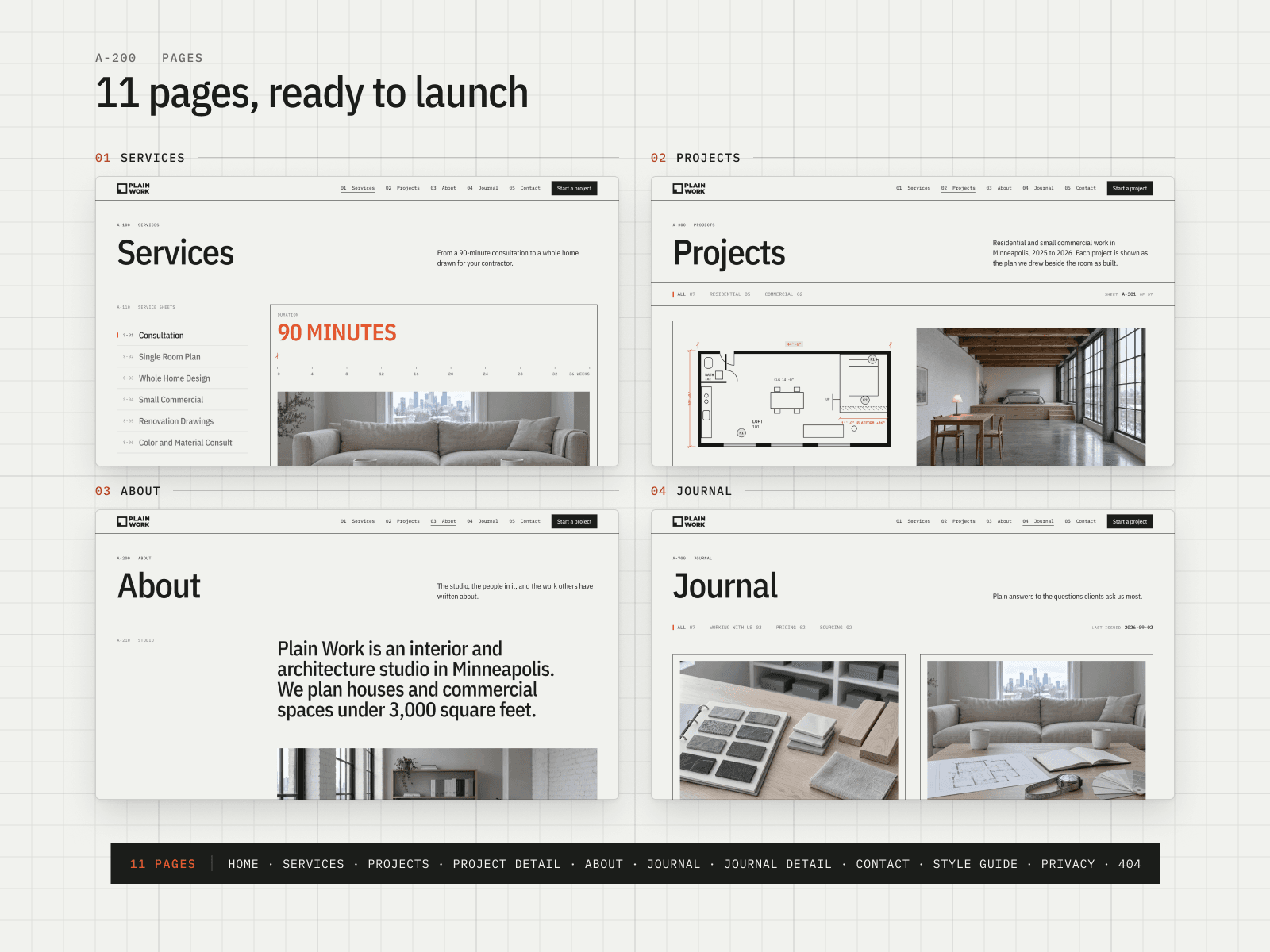Screen dimensions: 1270x952
Task: Select Whole Home Design service sheet
Action: 183,378
